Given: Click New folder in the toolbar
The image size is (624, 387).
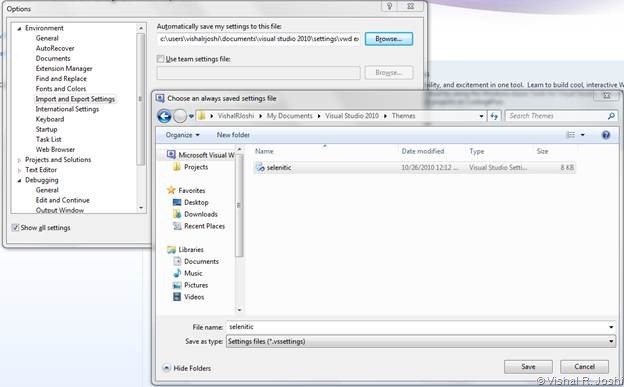Looking at the screenshot, I should (x=233, y=135).
